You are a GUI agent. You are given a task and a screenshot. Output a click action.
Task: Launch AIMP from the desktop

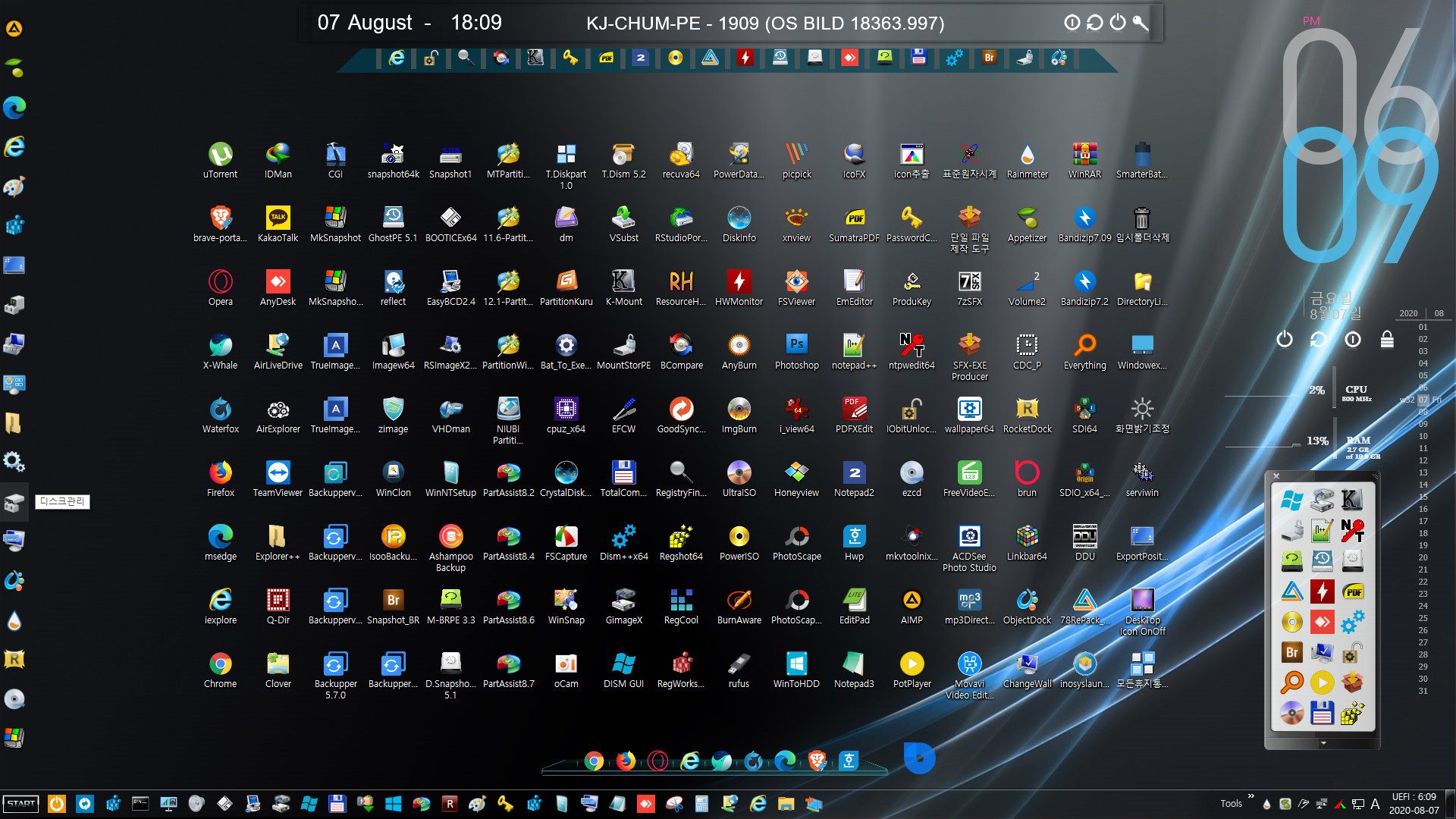[912, 606]
